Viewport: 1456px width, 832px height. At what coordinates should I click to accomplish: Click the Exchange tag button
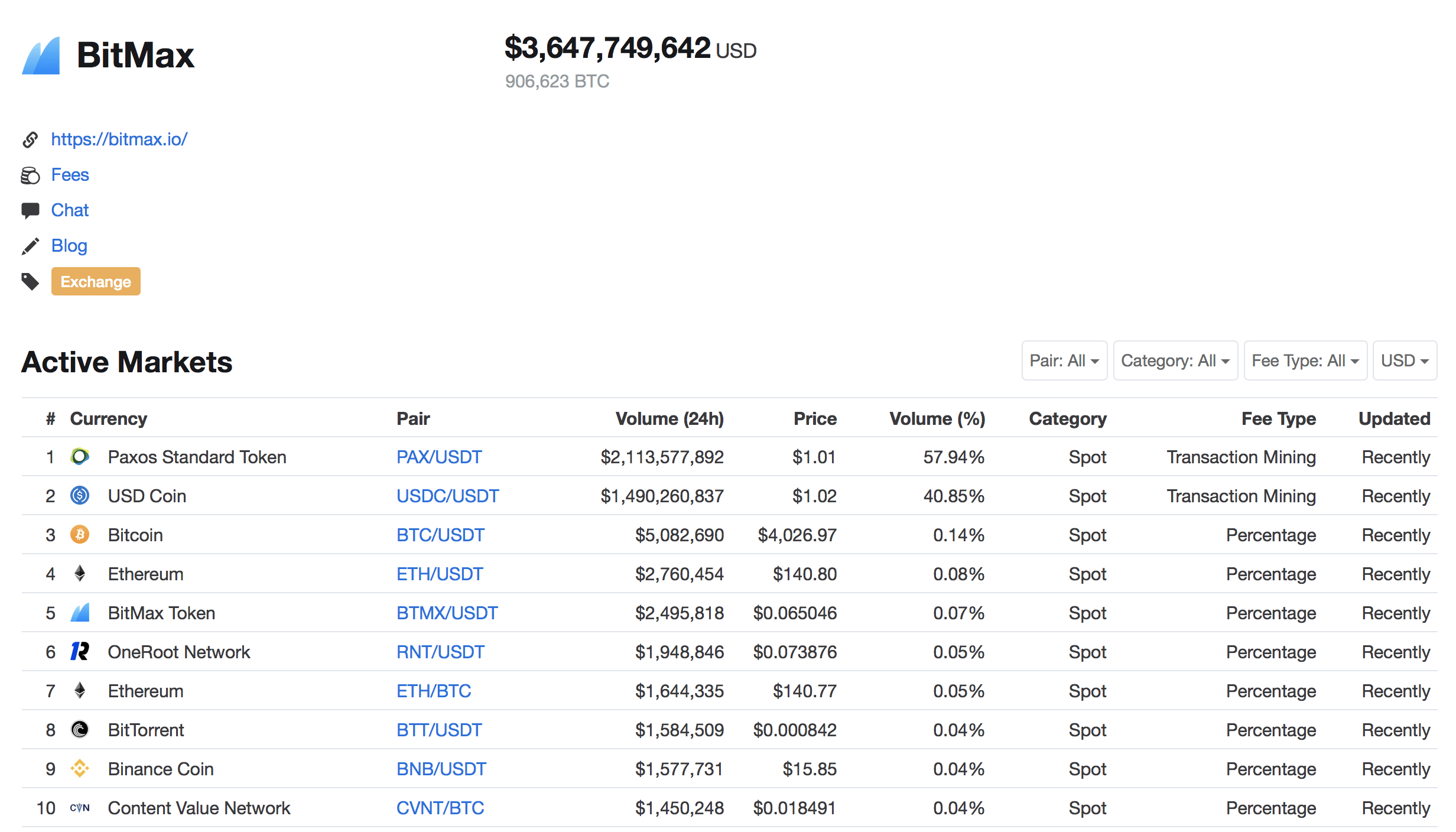[x=96, y=281]
